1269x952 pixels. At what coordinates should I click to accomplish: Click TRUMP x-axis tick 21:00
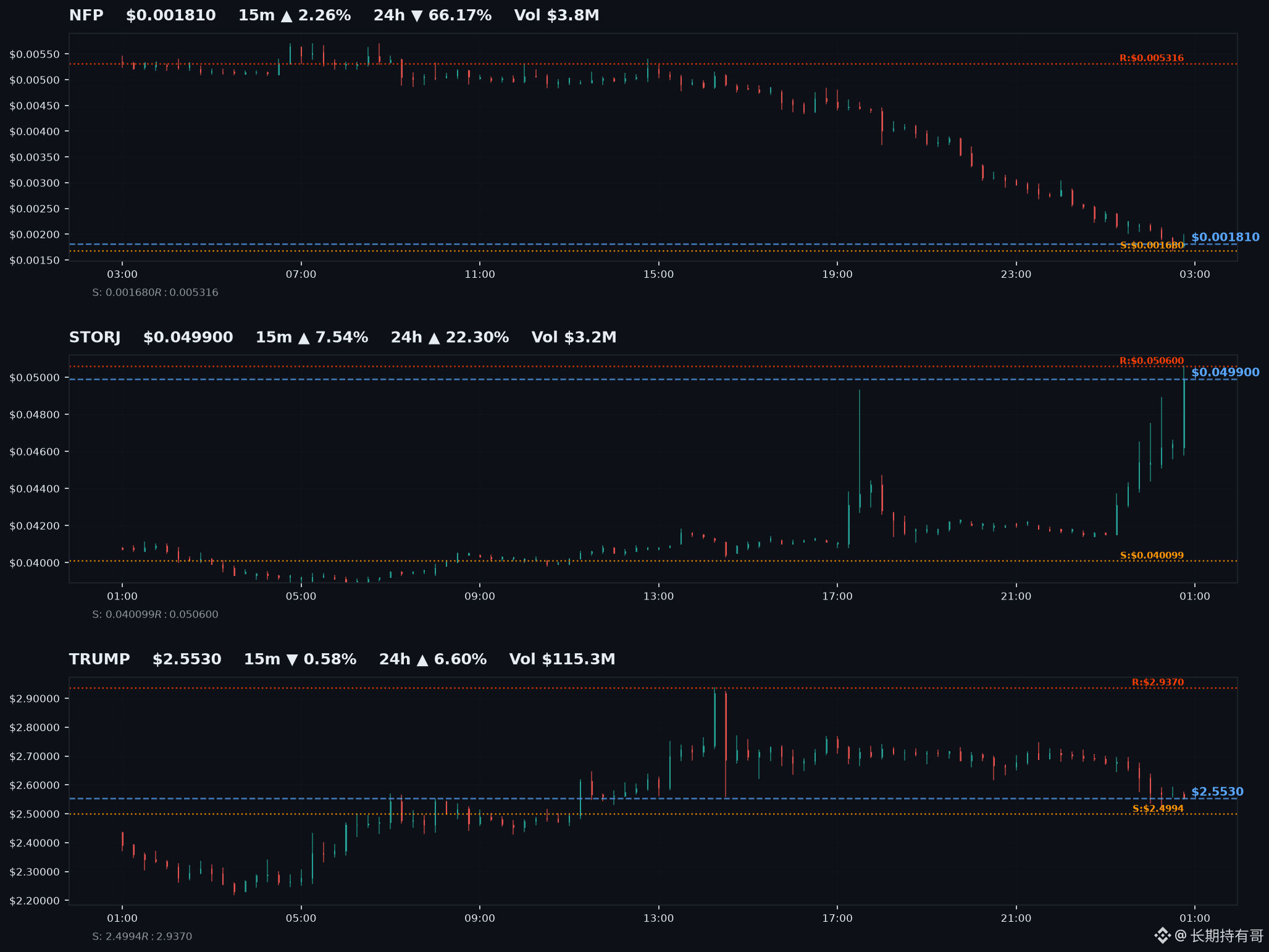(1016, 918)
